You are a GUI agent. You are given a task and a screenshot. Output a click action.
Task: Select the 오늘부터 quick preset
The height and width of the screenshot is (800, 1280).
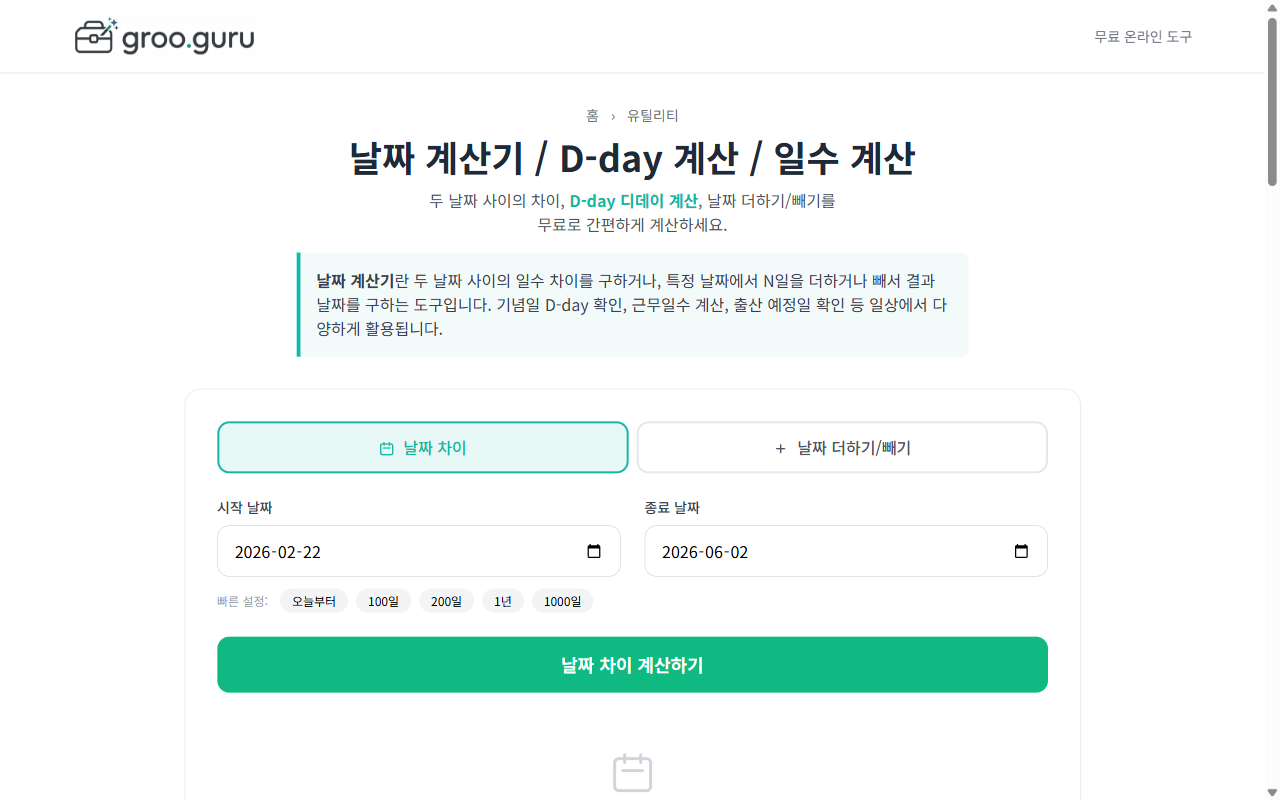(313, 601)
